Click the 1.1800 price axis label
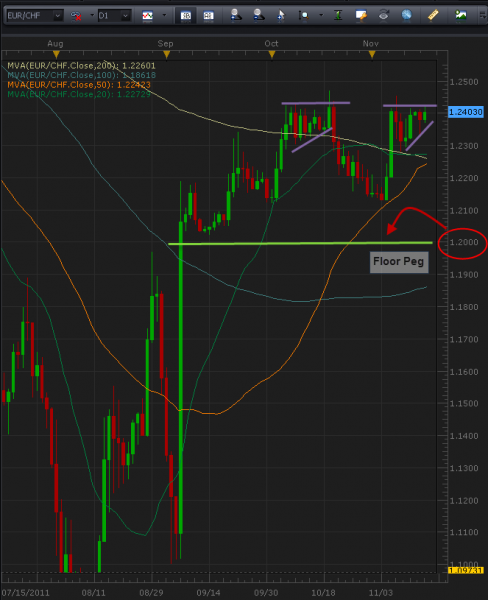Viewport: 488px width, 600px height. (464, 307)
